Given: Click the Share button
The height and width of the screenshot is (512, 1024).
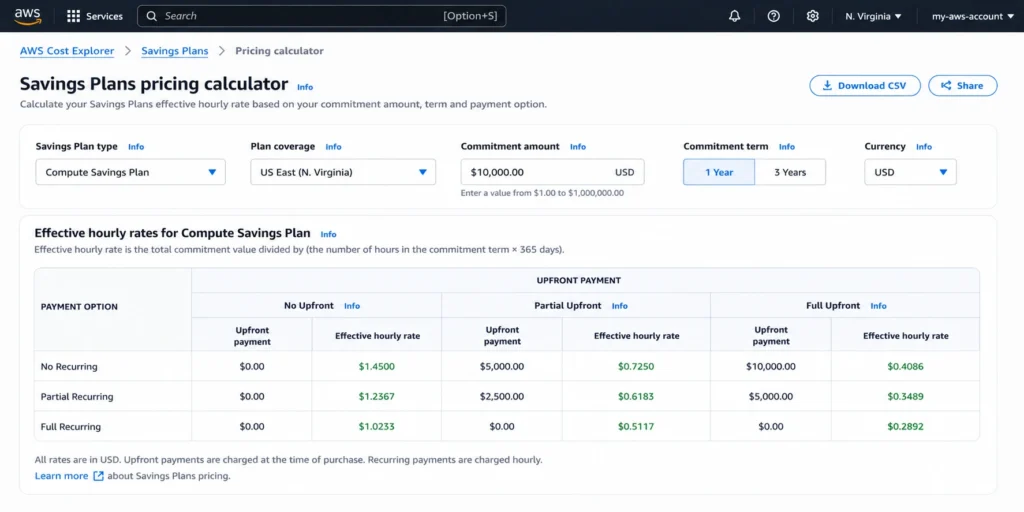Looking at the screenshot, I should click(x=963, y=86).
